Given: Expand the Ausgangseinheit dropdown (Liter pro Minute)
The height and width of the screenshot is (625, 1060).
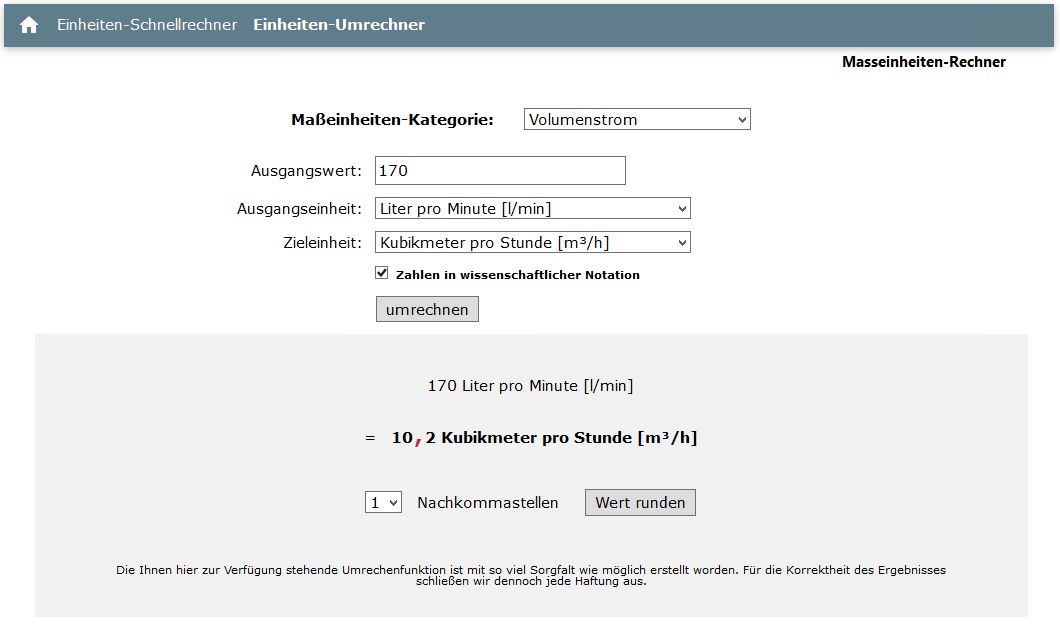Looking at the screenshot, I should [x=533, y=209].
